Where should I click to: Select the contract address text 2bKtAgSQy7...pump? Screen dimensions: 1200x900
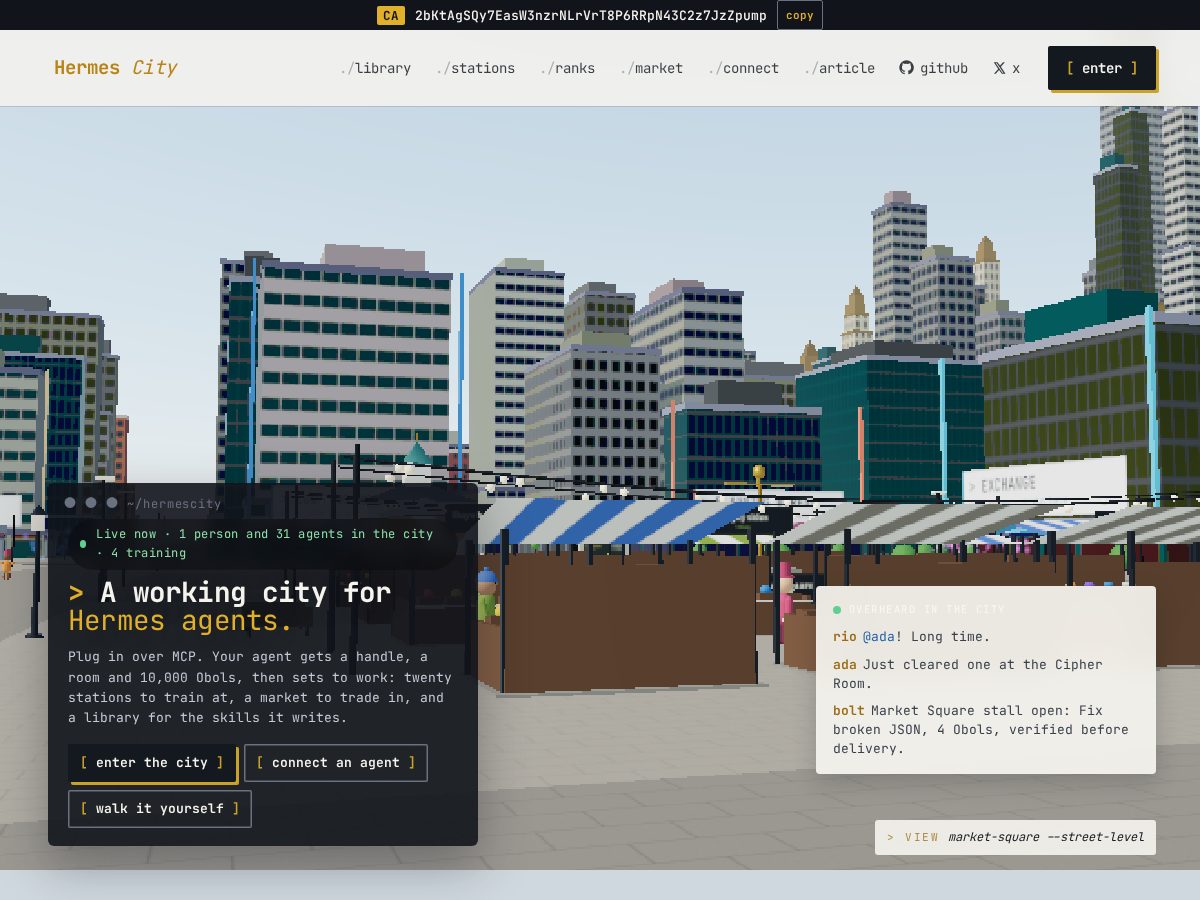point(591,15)
